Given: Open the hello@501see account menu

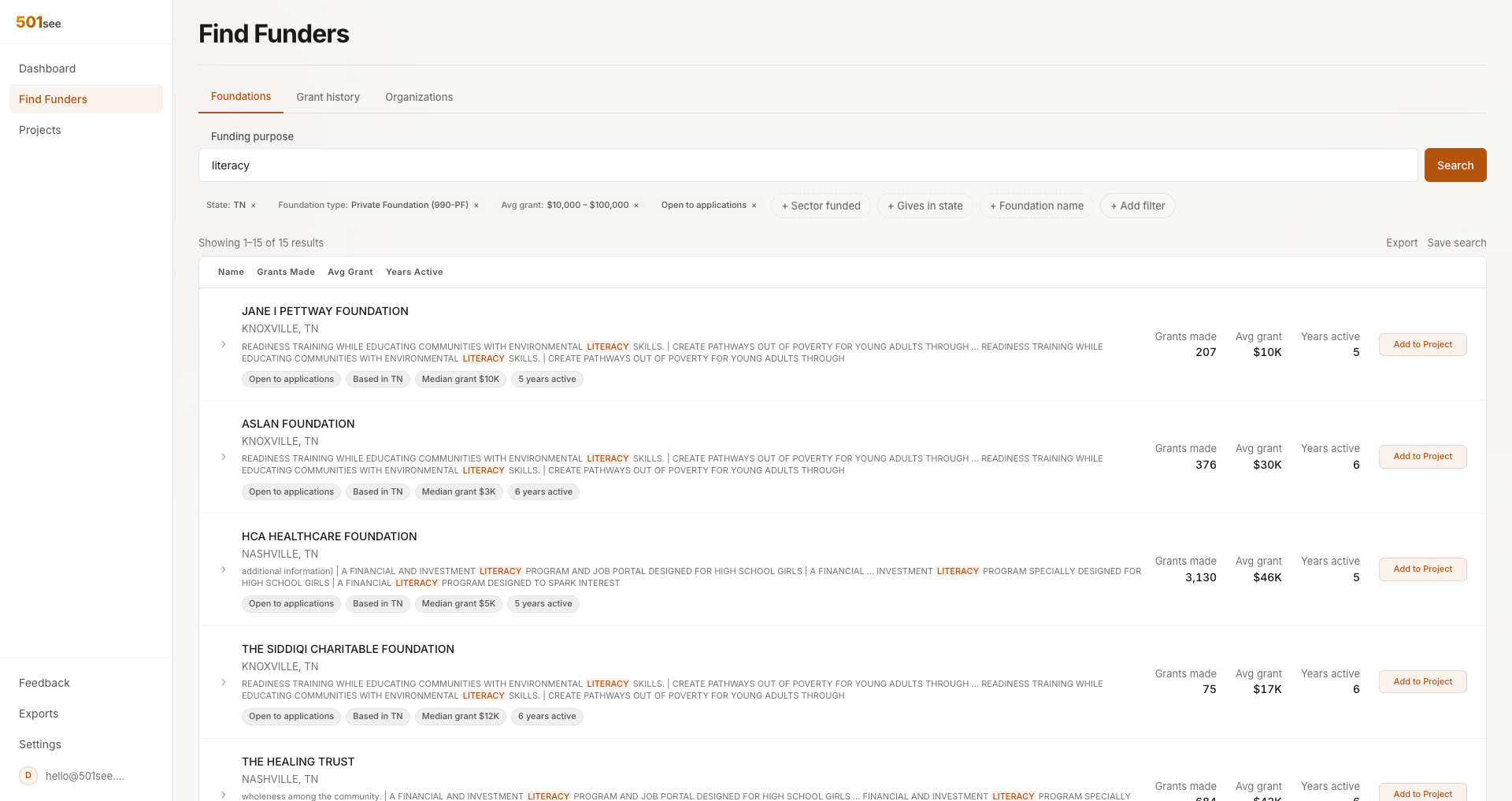Looking at the screenshot, I should point(85,776).
